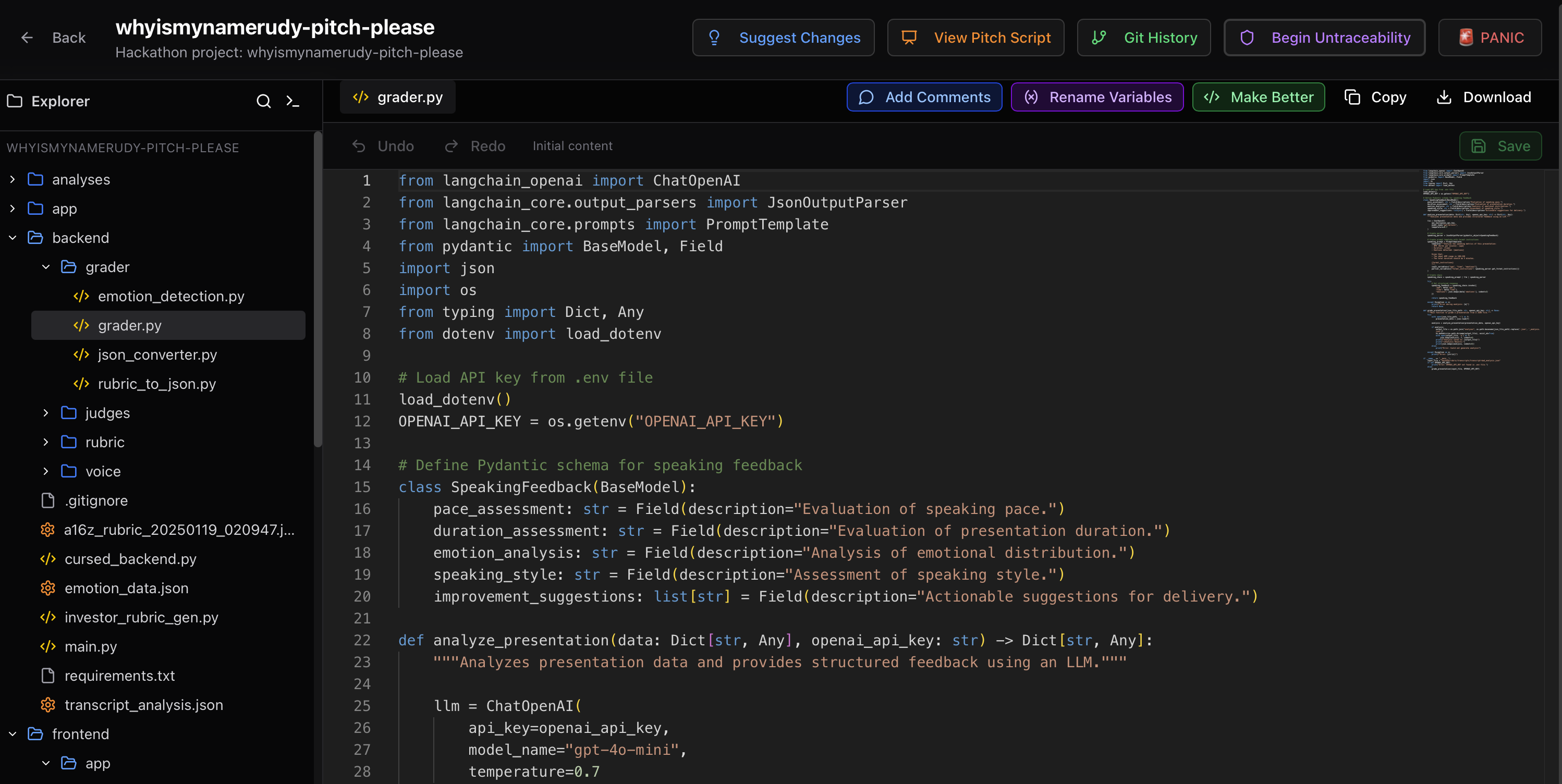Click the Undo arrow icon
This screenshot has width=1562, height=784.
[359, 146]
